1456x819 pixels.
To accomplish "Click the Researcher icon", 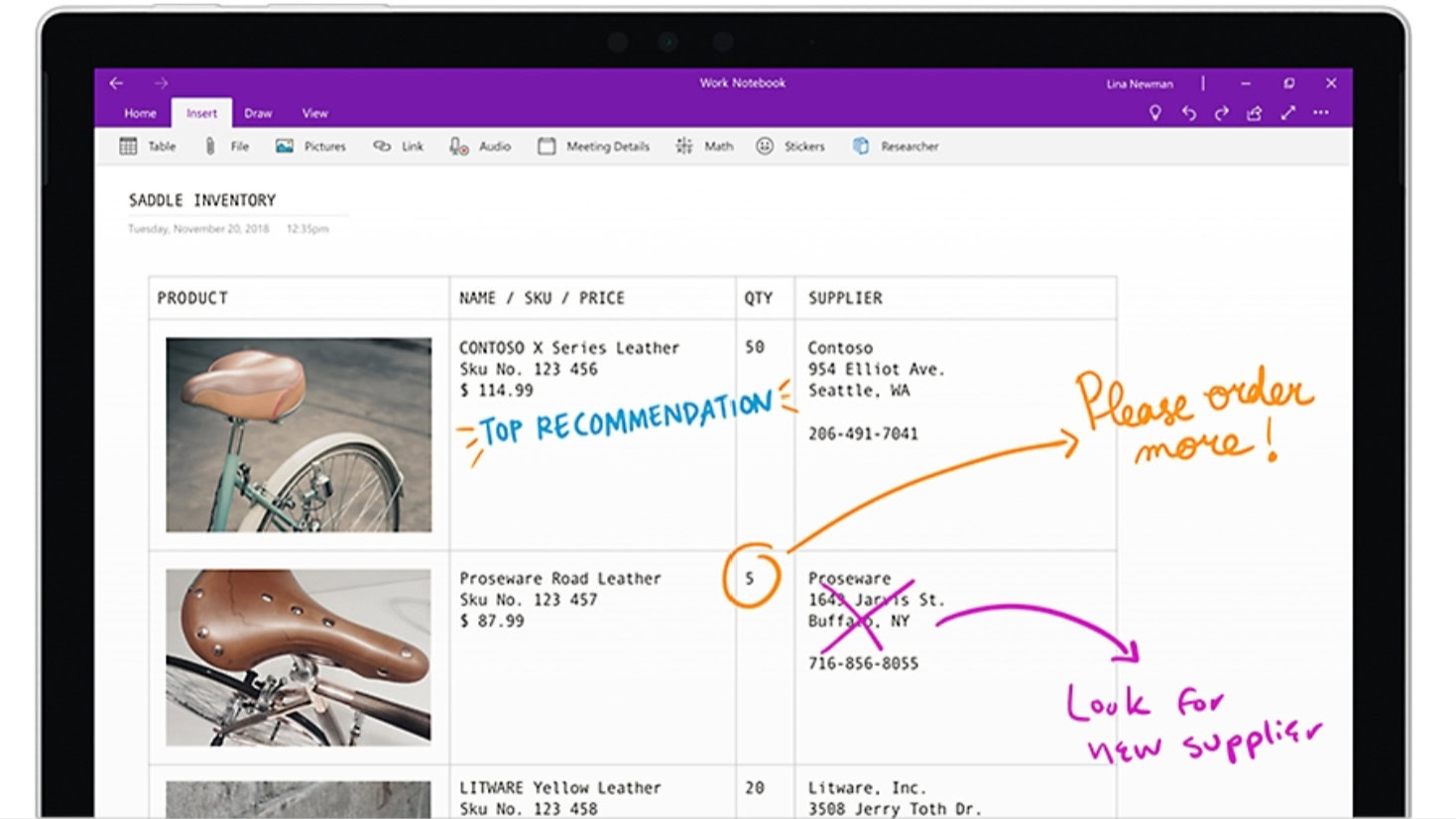I will pyautogui.click(x=861, y=147).
